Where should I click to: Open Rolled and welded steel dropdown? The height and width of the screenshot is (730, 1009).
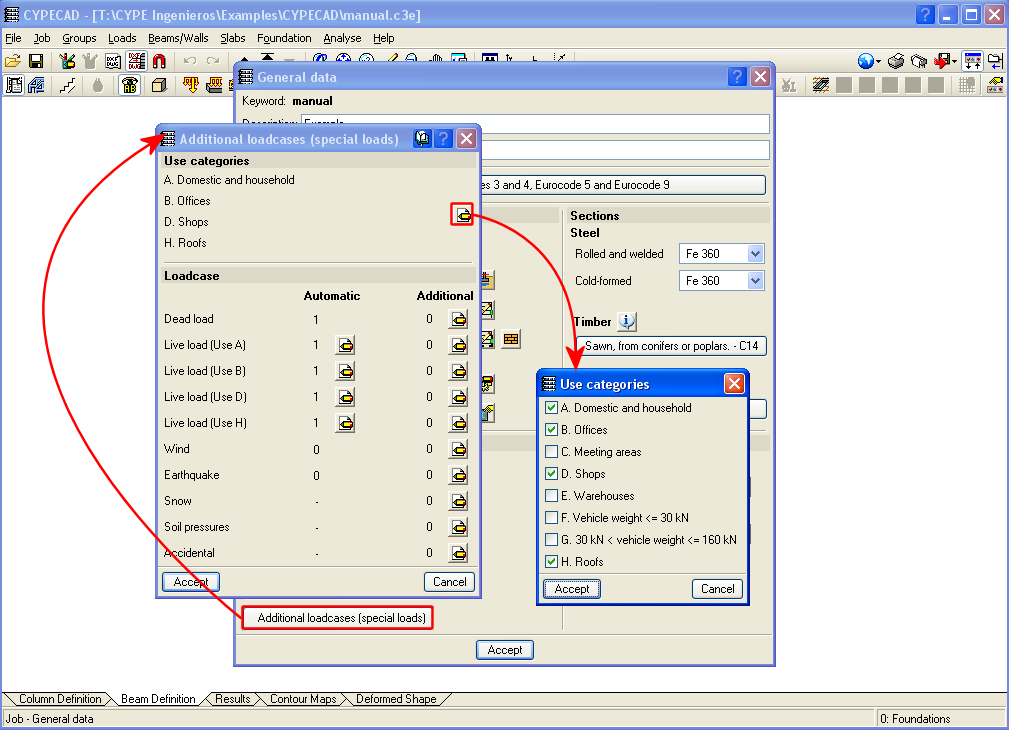click(755, 254)
